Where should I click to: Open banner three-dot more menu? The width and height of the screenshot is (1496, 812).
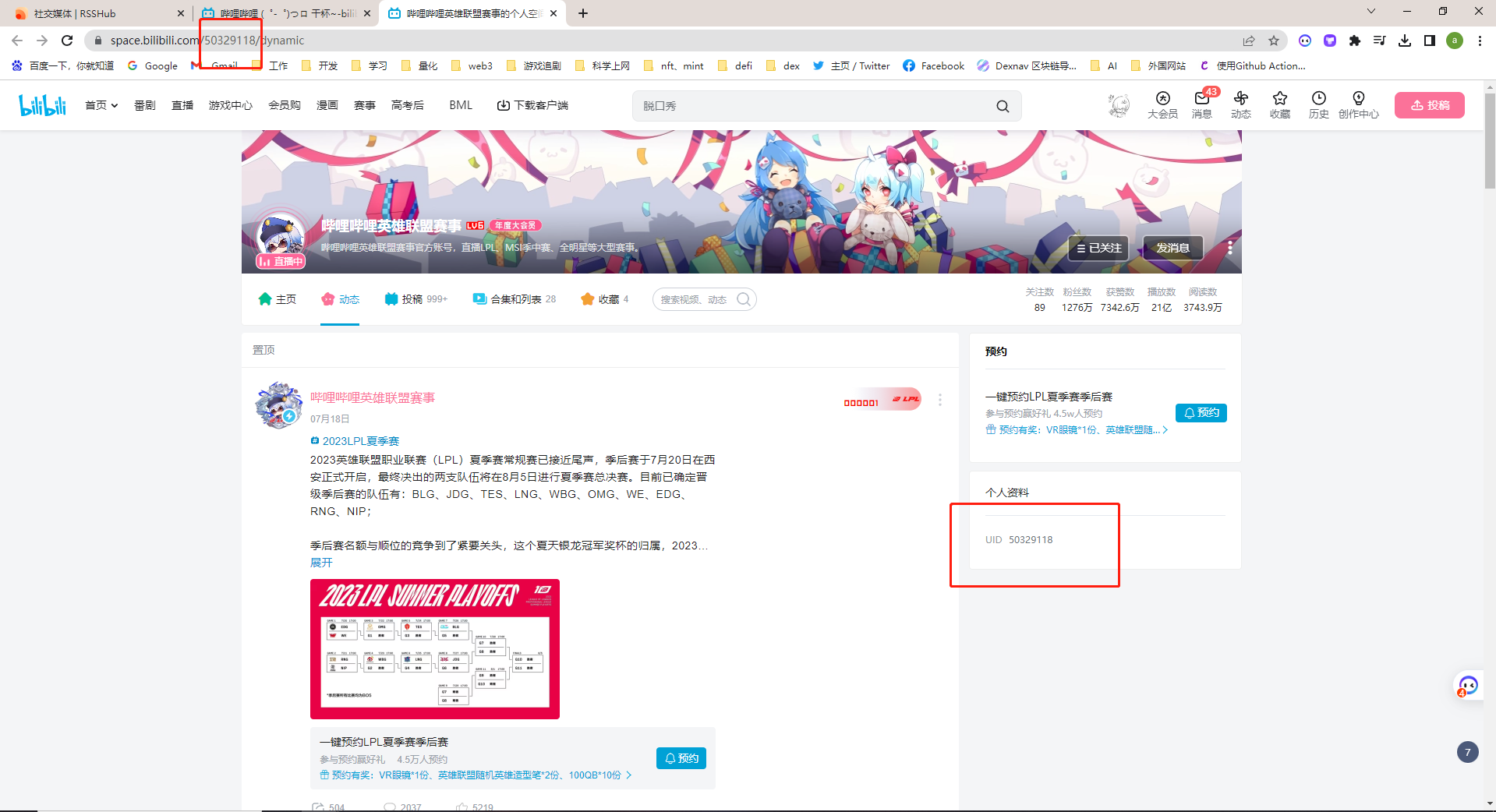(1229, 248)
